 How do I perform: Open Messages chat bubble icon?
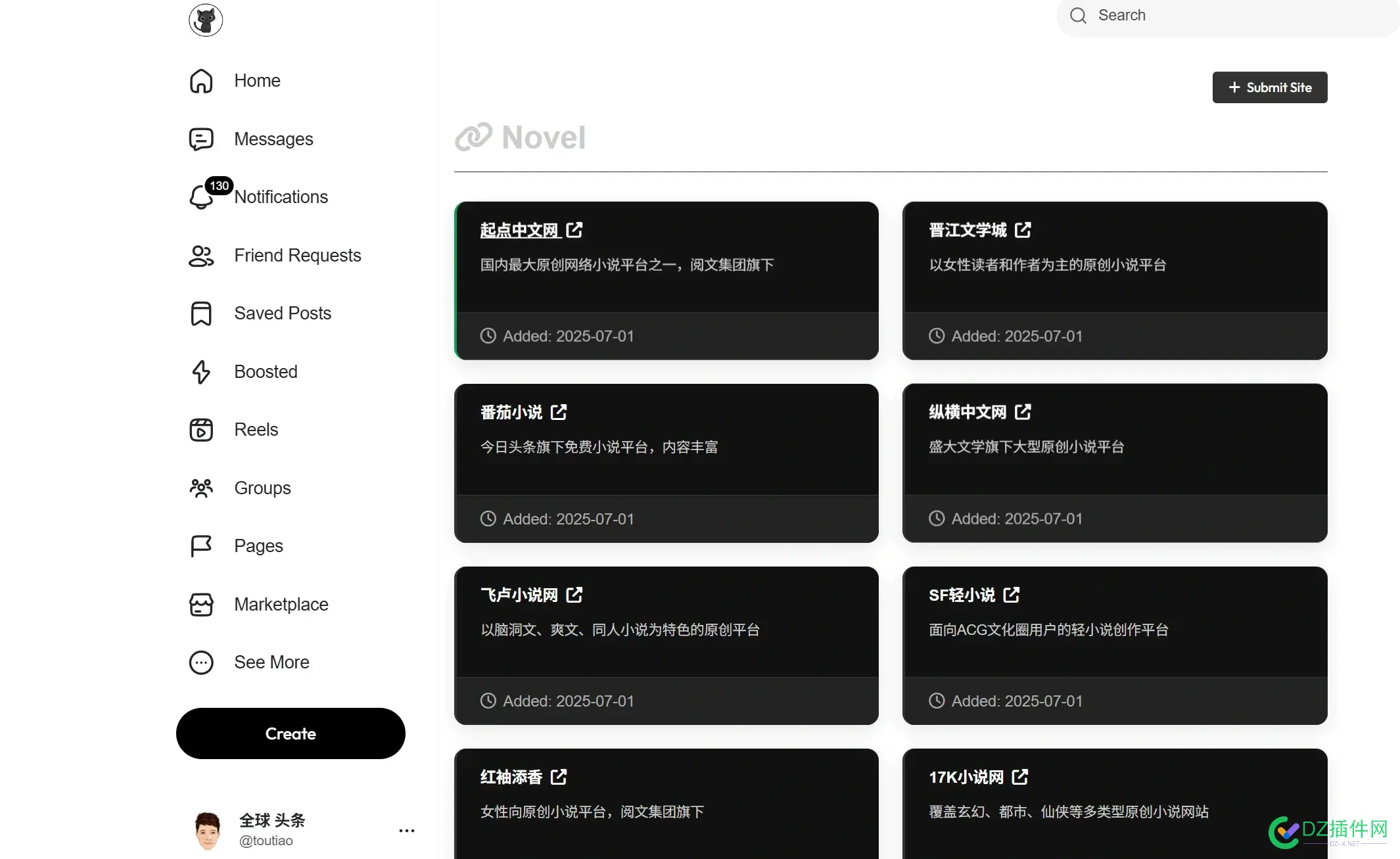(201, 139)
